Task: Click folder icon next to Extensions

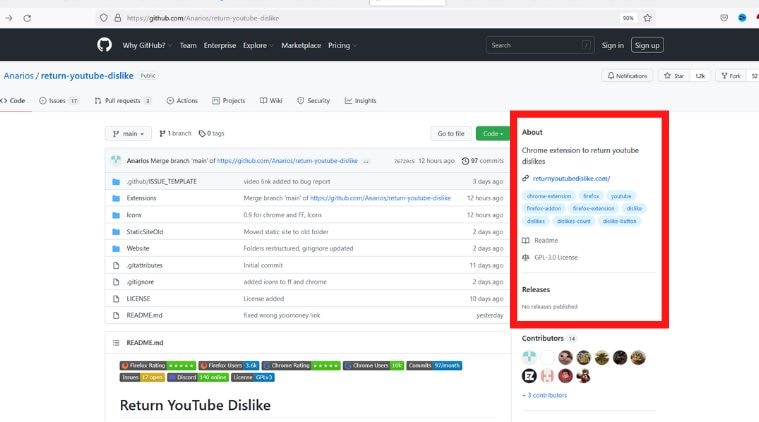Action: pyautogui.click(x=116, y=198)
